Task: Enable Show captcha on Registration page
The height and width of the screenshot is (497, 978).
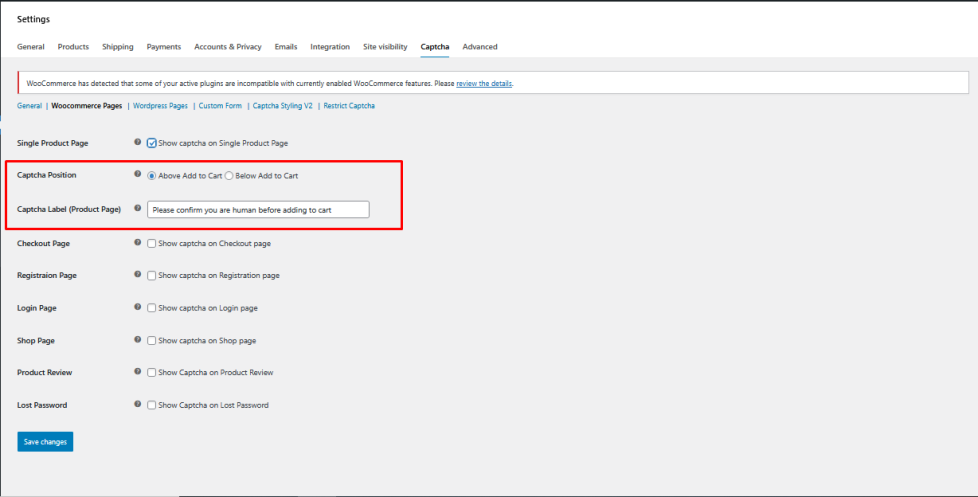Action: 152,275
